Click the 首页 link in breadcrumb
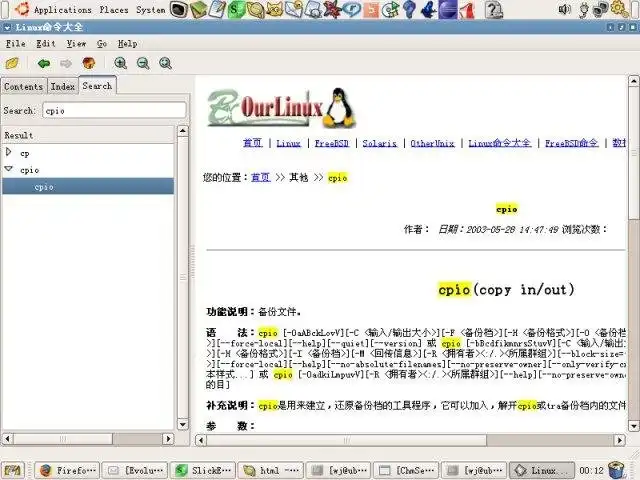Viewport: 640px width, 480px height. (x=261, y=178)
